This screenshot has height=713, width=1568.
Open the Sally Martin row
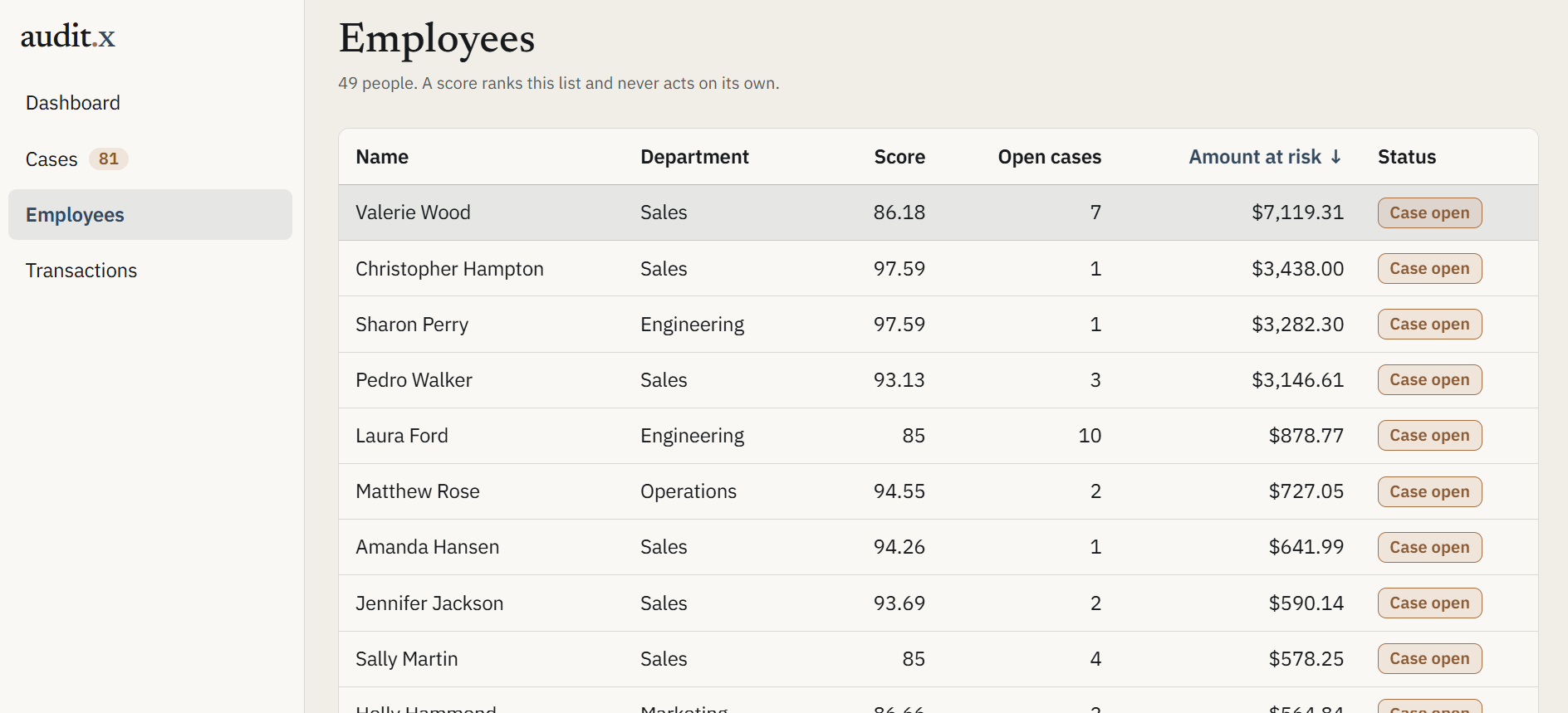tap(938, 659)
